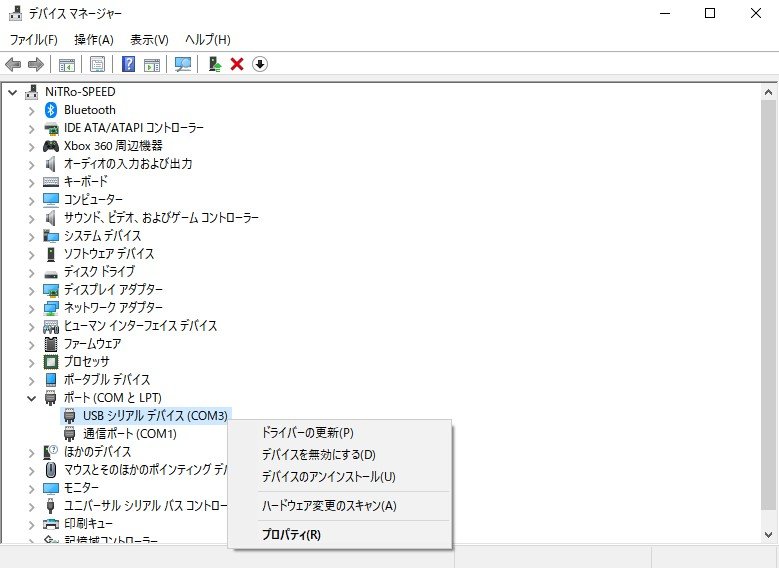Click the キーボード keyboard icon
Viewport: 779px width, 568px height.
tap(51, 182)
